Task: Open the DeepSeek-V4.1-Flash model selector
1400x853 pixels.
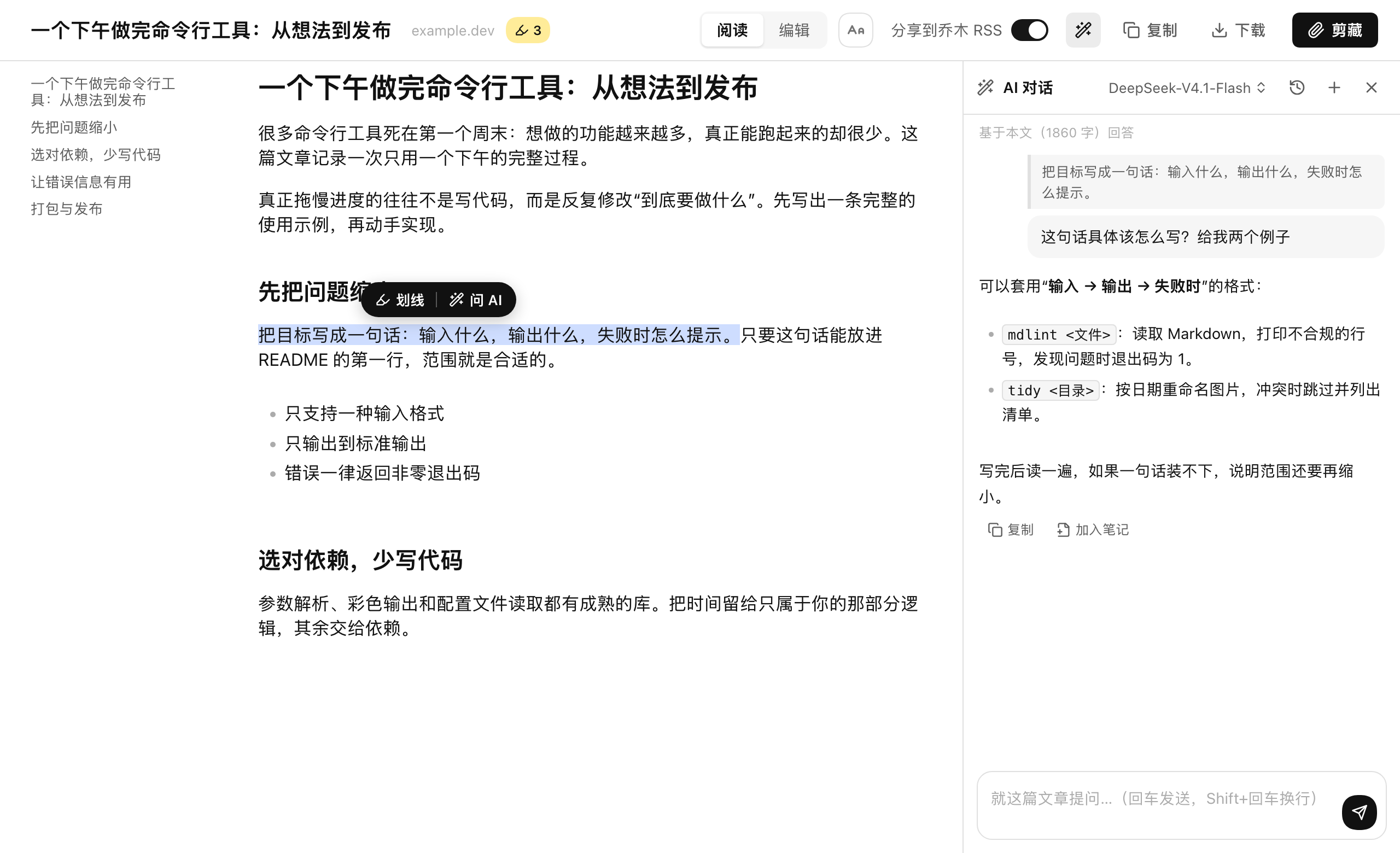Action: [x=1186, y=88]
